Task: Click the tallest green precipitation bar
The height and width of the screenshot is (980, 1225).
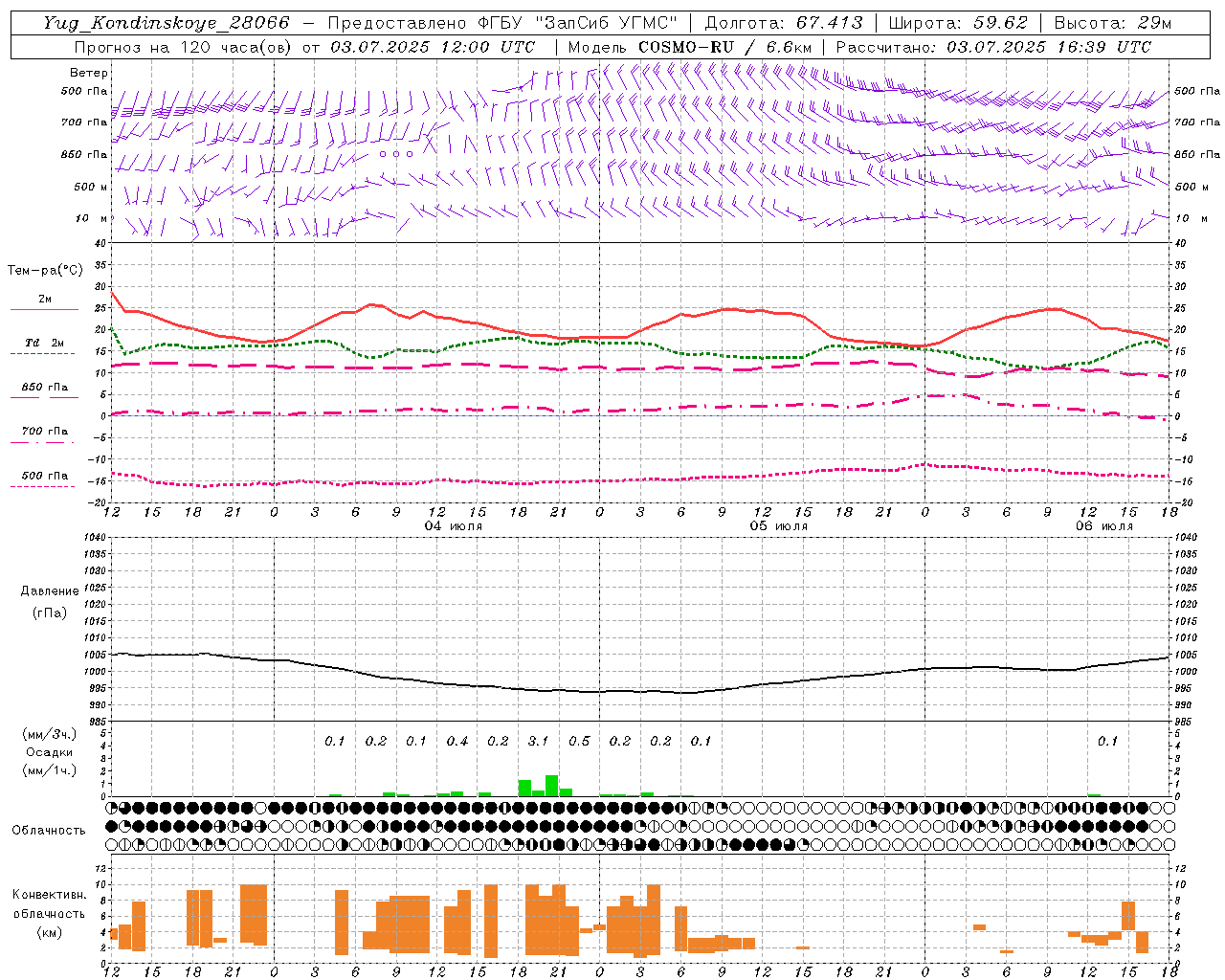Action: click(552, 785)
